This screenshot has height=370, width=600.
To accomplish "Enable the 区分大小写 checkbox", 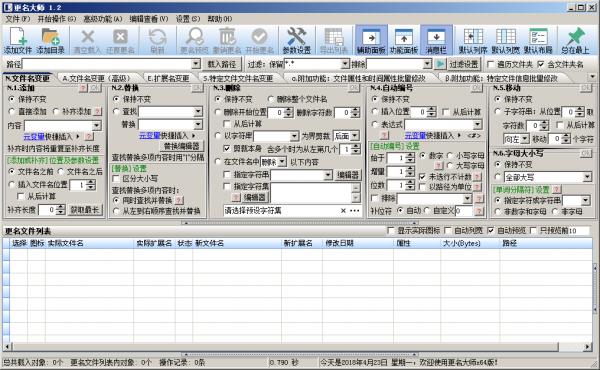I will click(x=116, y=178).
